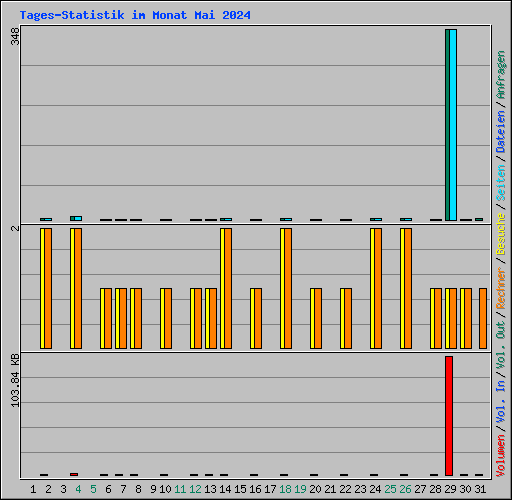The image size is (512, 500).
Task: Click day label '9' on the x-axis
Action: coord(153,489)
